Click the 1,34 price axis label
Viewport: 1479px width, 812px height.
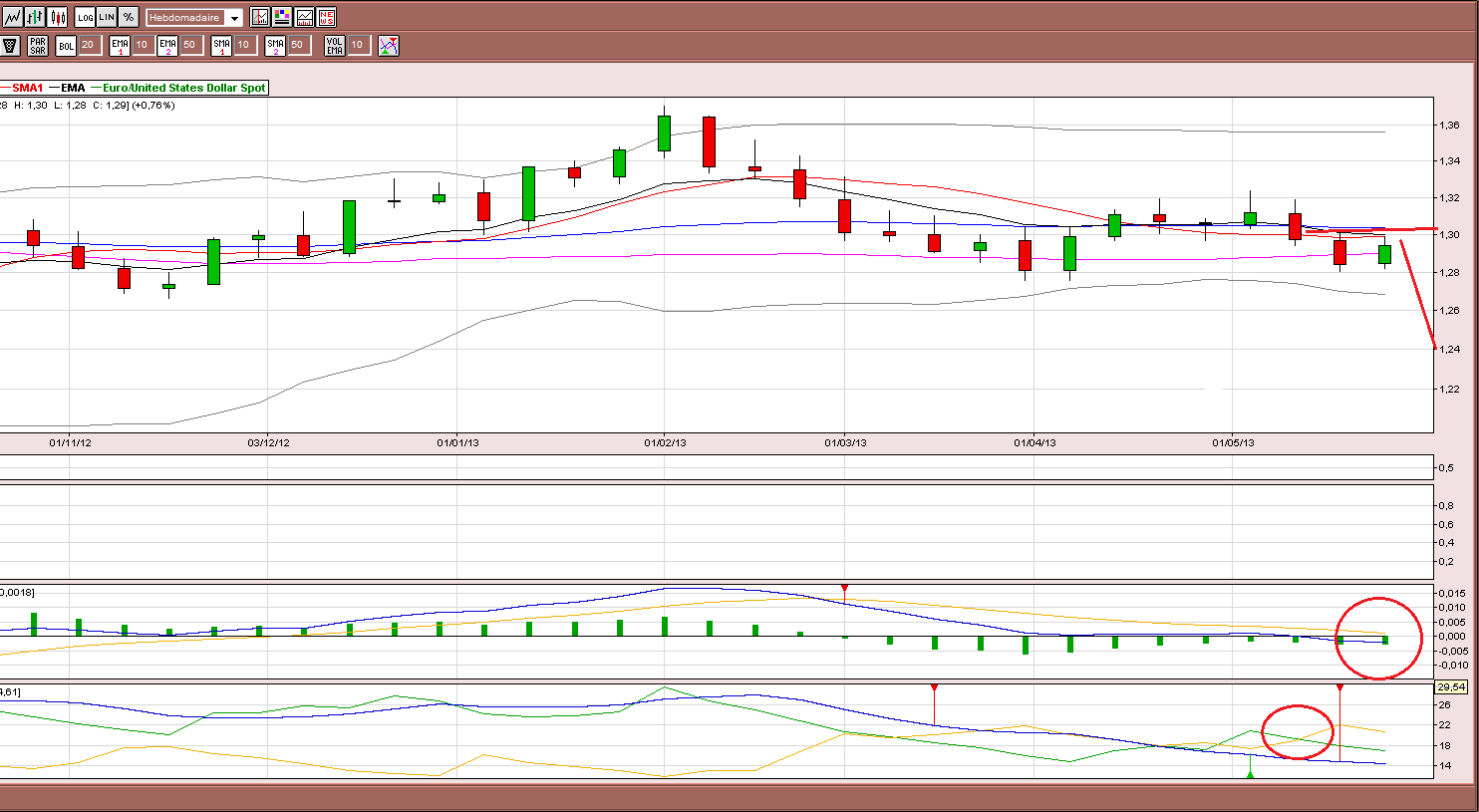(x=1448, y=160)
